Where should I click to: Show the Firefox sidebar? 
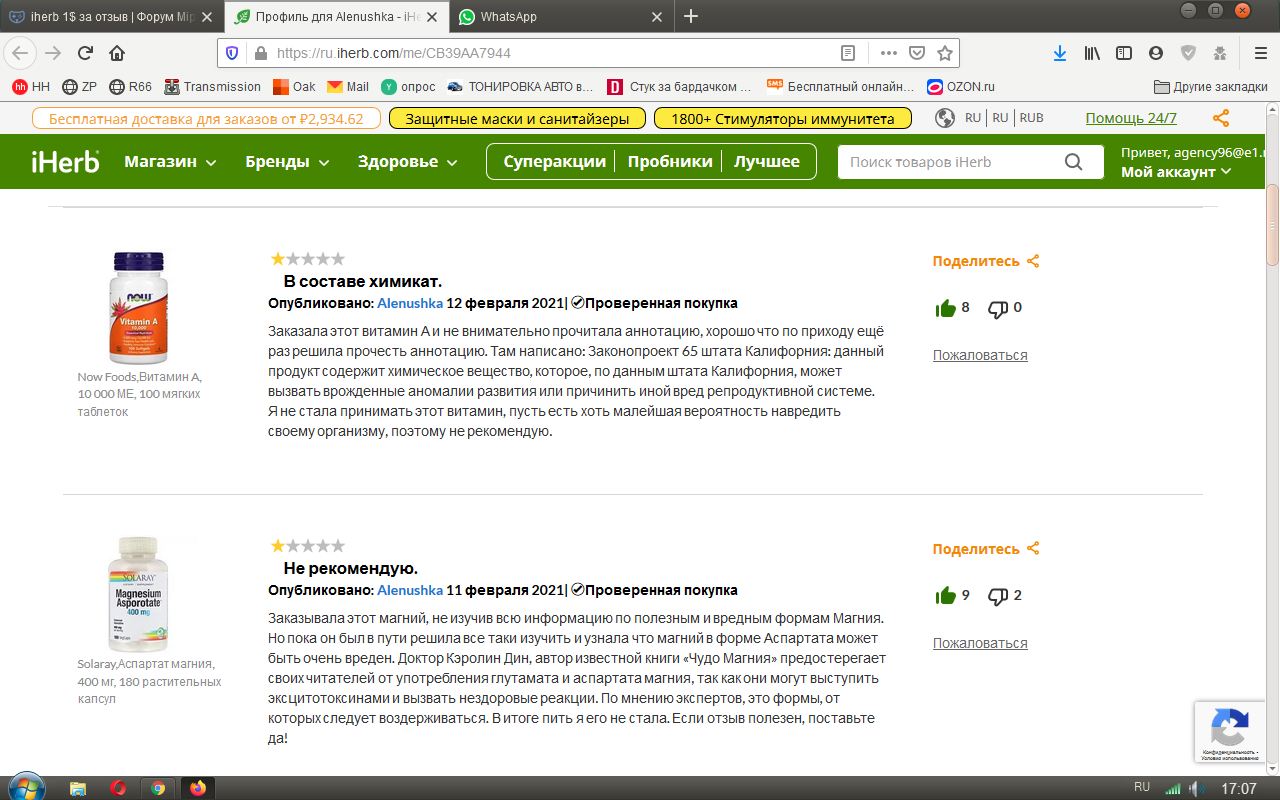point(1124,53)
